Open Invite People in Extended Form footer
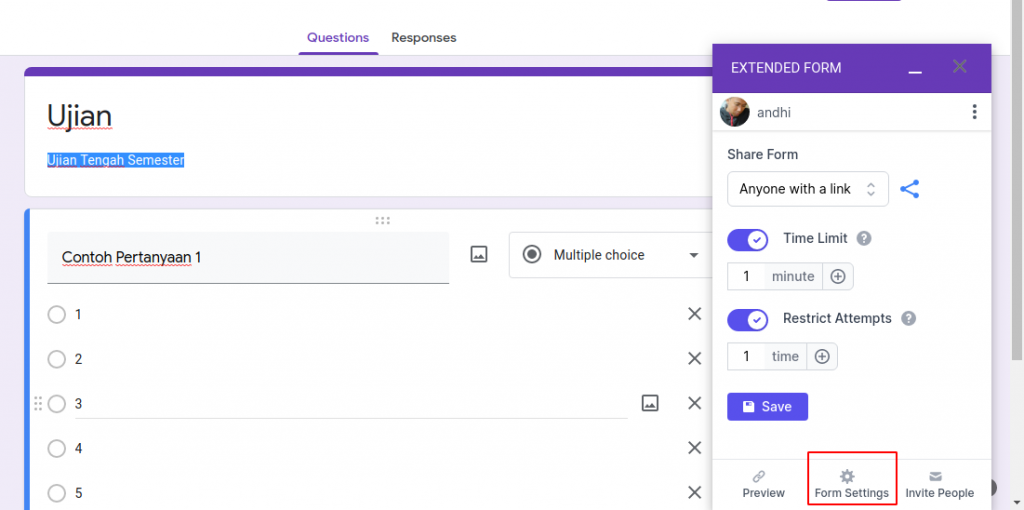This screenshot has height=510, width=1024. tap(940, 485)
